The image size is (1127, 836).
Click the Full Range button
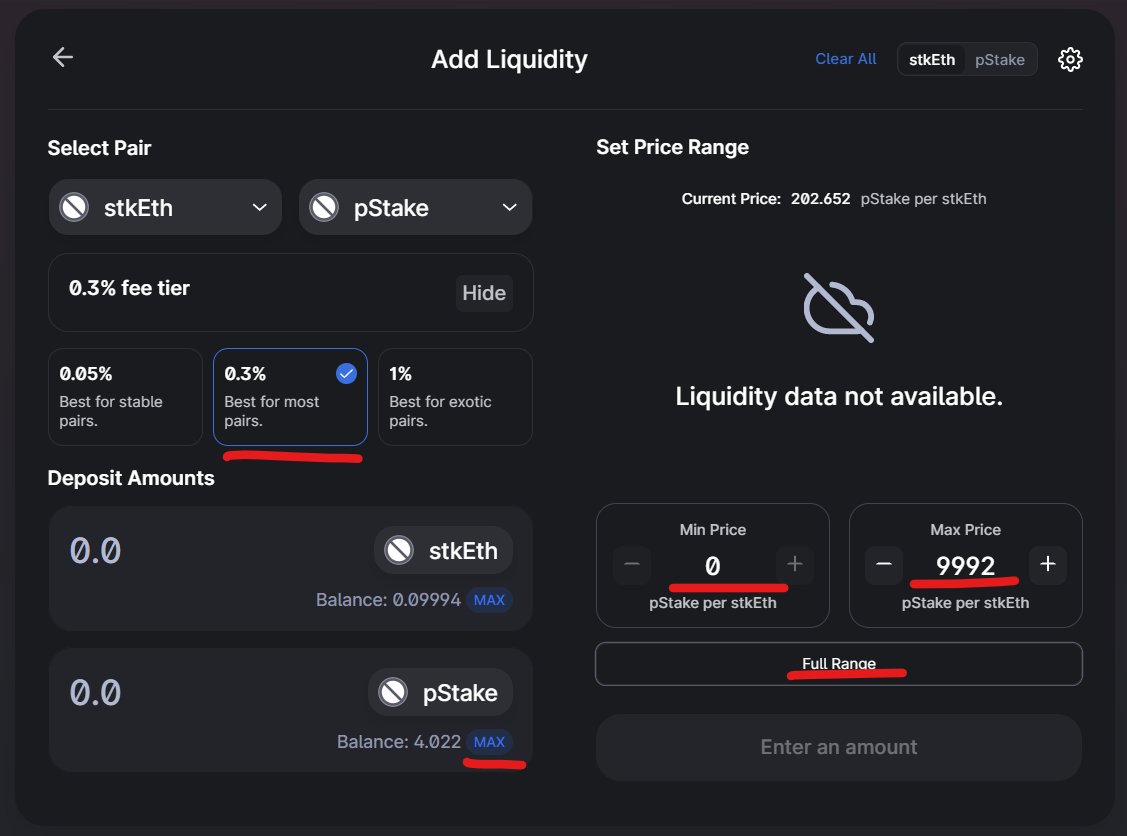[839, 663]
